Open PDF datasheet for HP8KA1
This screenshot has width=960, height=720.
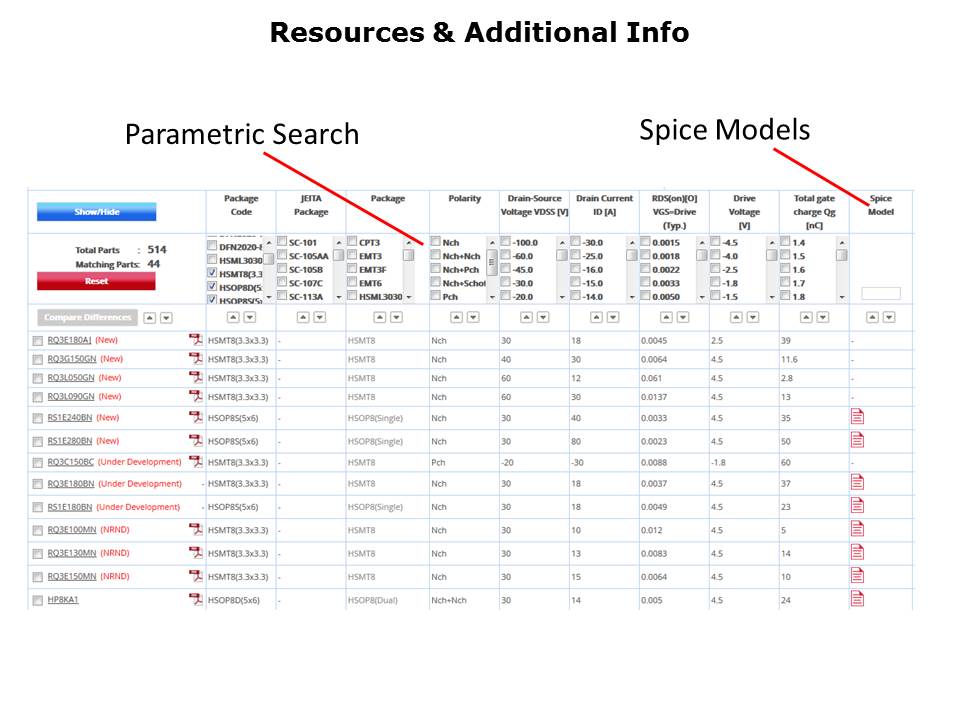pos(196,599)
